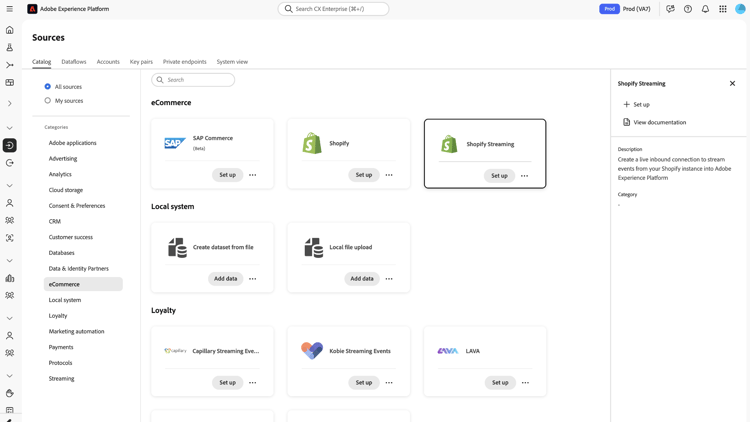
Task: Click the Adobe Experience Platform logo
Action: coord(32,9)
